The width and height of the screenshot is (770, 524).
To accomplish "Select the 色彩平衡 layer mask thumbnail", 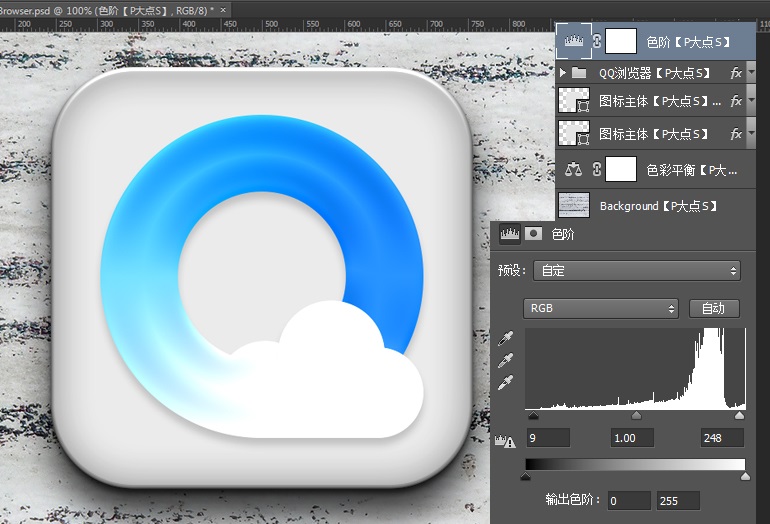I will [x=621, y=169].
